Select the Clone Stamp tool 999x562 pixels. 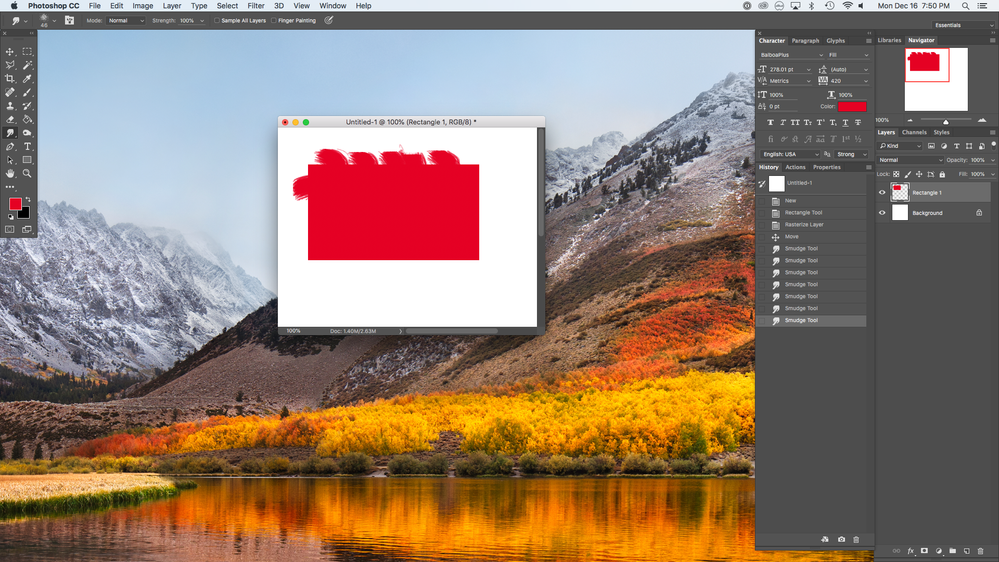click(x=10, y=106)
